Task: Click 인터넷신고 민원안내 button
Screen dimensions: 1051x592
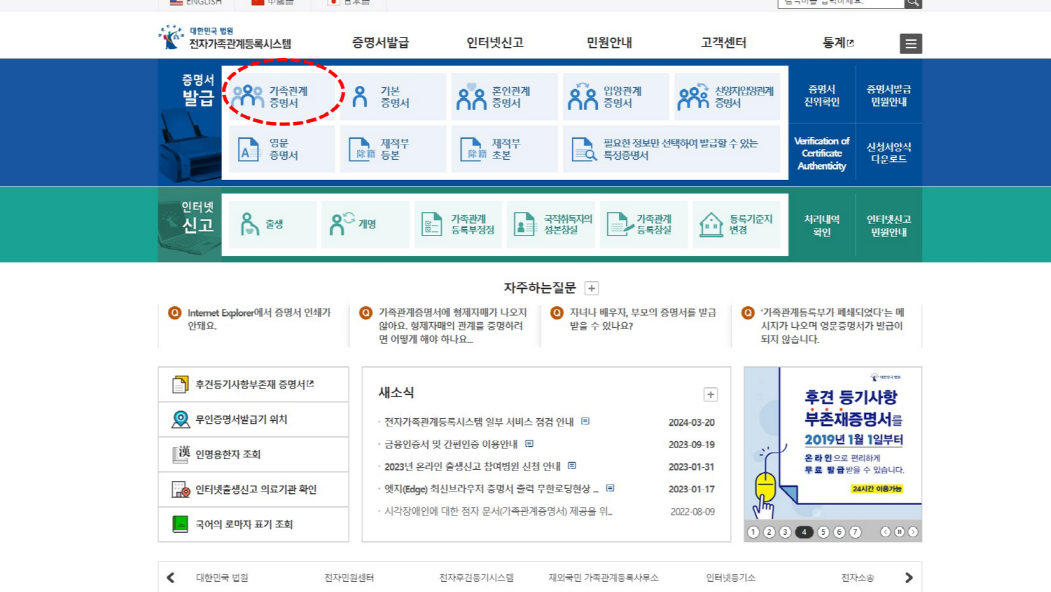Action: (889, 226)
